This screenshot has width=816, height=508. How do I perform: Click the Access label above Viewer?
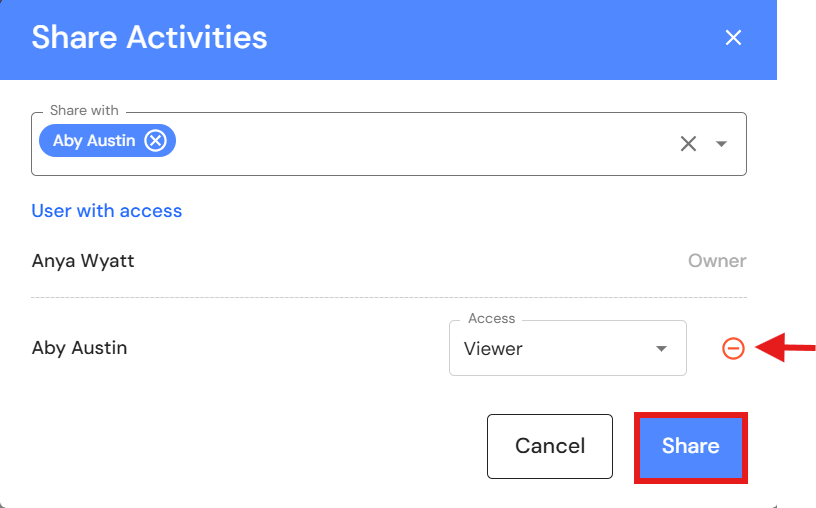point(491,318)
